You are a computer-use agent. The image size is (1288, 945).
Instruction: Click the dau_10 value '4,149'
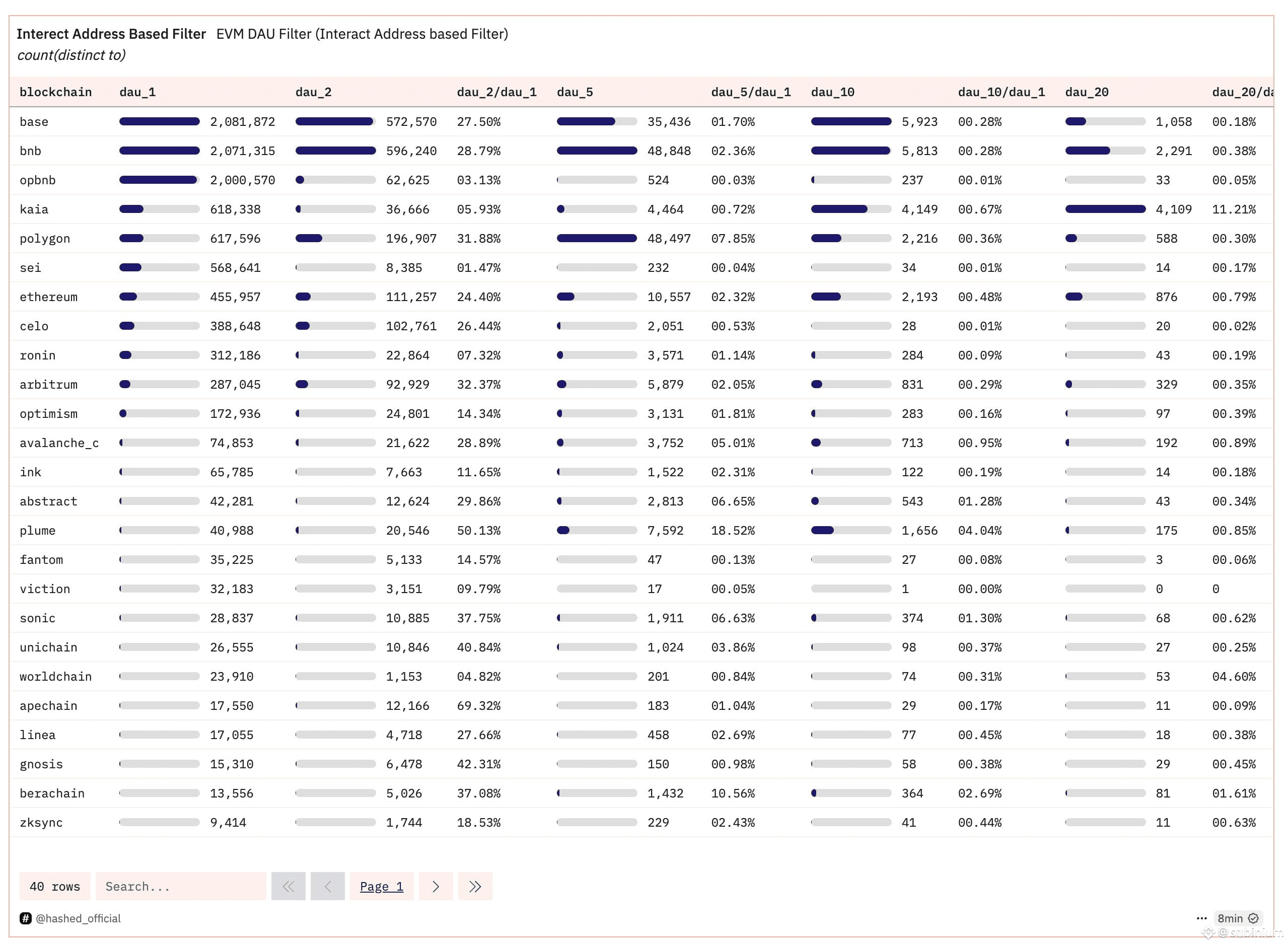pos(919,209)
